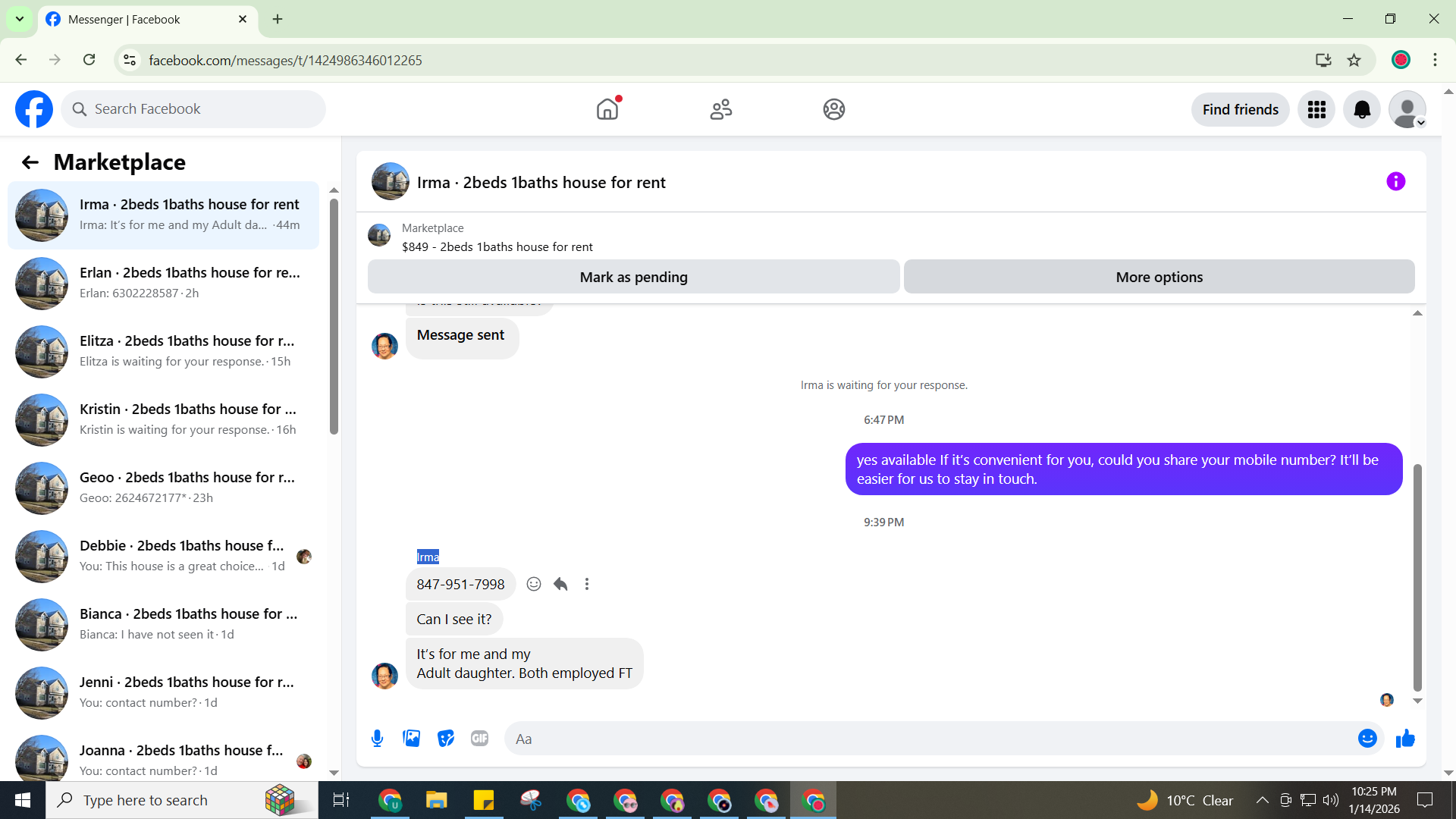Viewport: 1456px width, 819px height.
Task: Click Mark as pending button
Action: [633, 277]
